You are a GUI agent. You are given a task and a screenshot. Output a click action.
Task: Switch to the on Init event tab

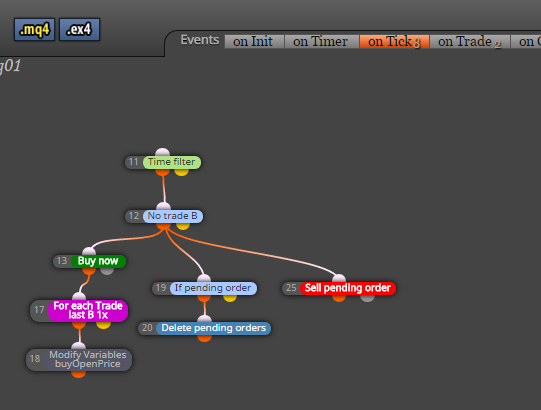point(254,42)
